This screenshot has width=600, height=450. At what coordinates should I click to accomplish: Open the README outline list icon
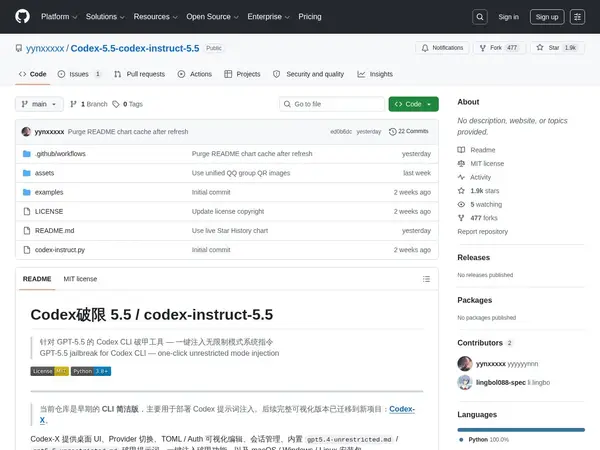click(x=426, y=279)
